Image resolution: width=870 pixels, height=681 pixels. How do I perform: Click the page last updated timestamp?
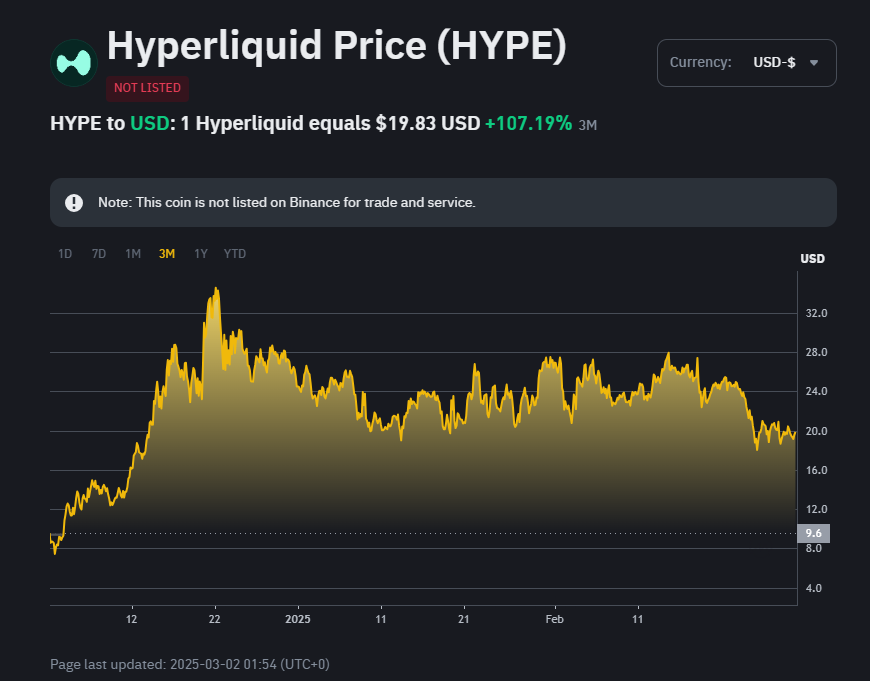[189, 663]
